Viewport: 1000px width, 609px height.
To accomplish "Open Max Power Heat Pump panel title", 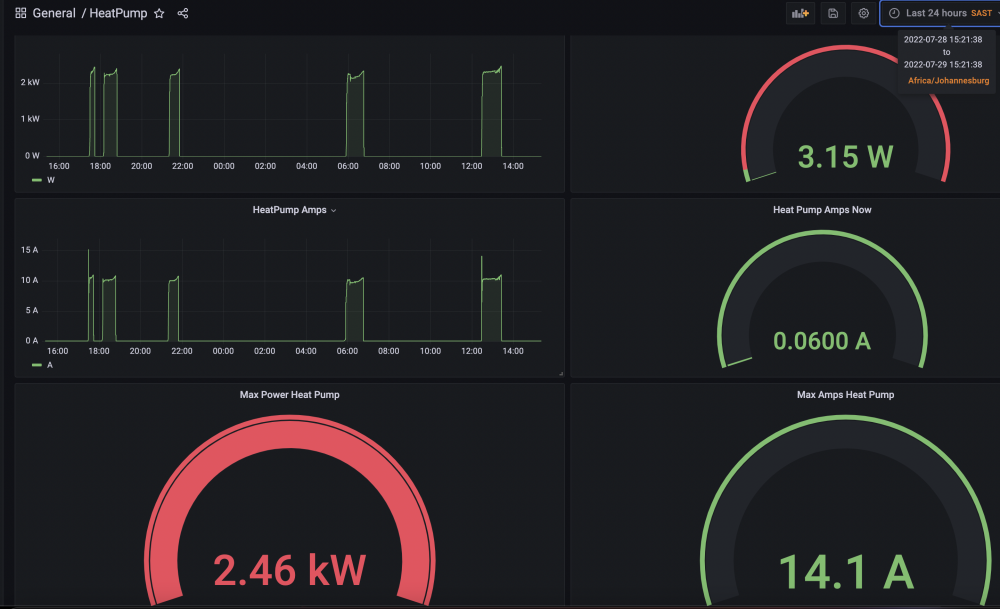I will point(290,395).
